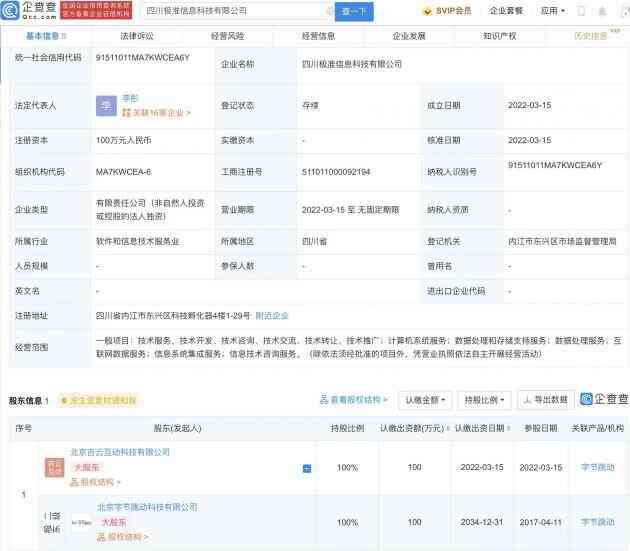
Task: Open 字节跳动 link in the 北京吉云互动 row
Action: (x=597, y=467)
